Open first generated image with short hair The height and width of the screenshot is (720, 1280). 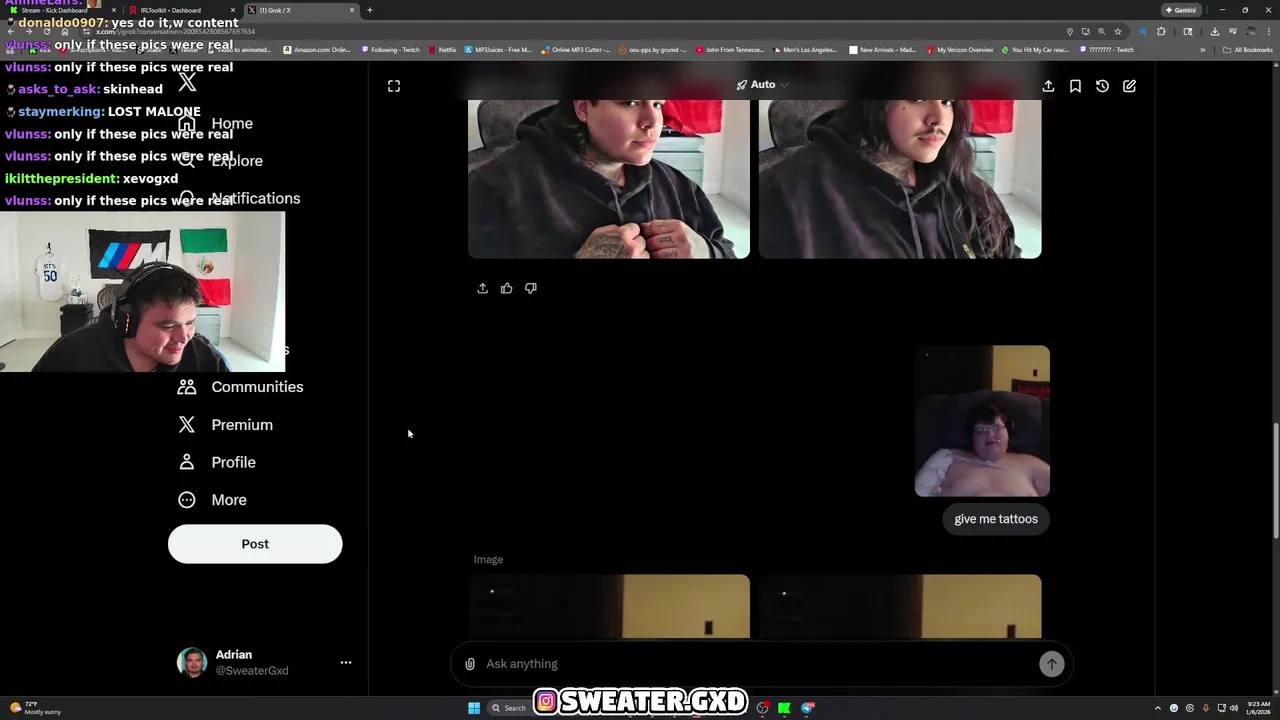click(x=609, y=179)
